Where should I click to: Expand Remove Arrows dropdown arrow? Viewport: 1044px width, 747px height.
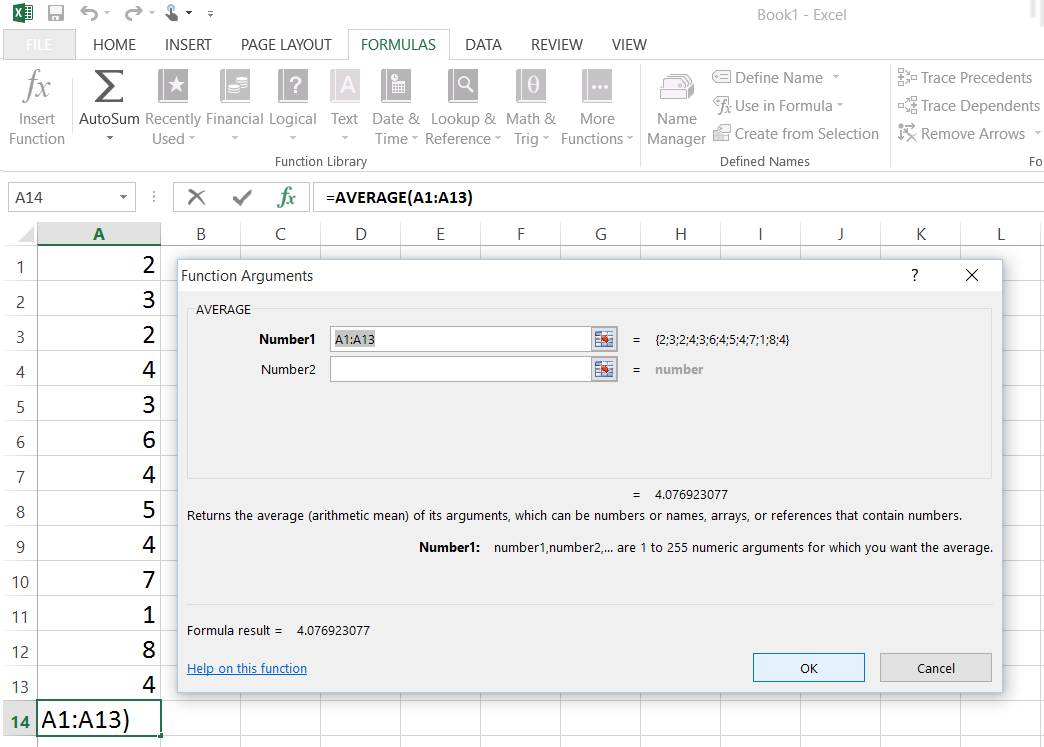1037,134
